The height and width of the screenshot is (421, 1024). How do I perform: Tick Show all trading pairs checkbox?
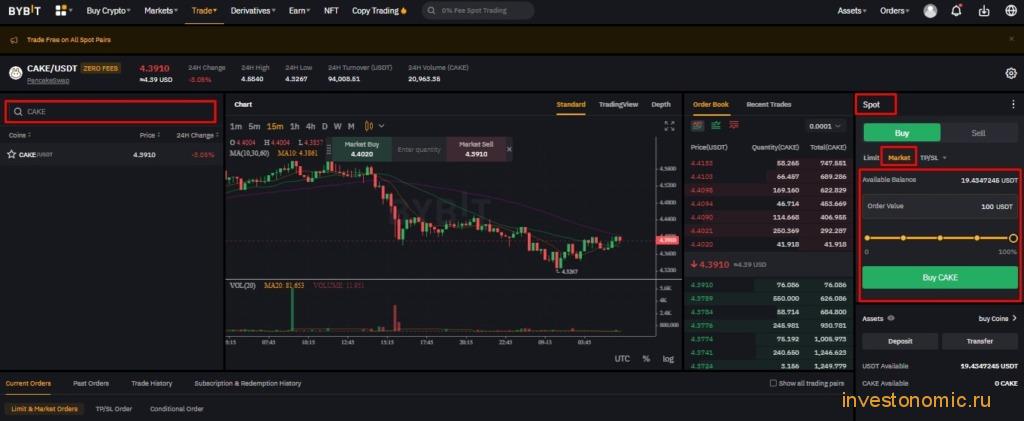coord(773,383)
